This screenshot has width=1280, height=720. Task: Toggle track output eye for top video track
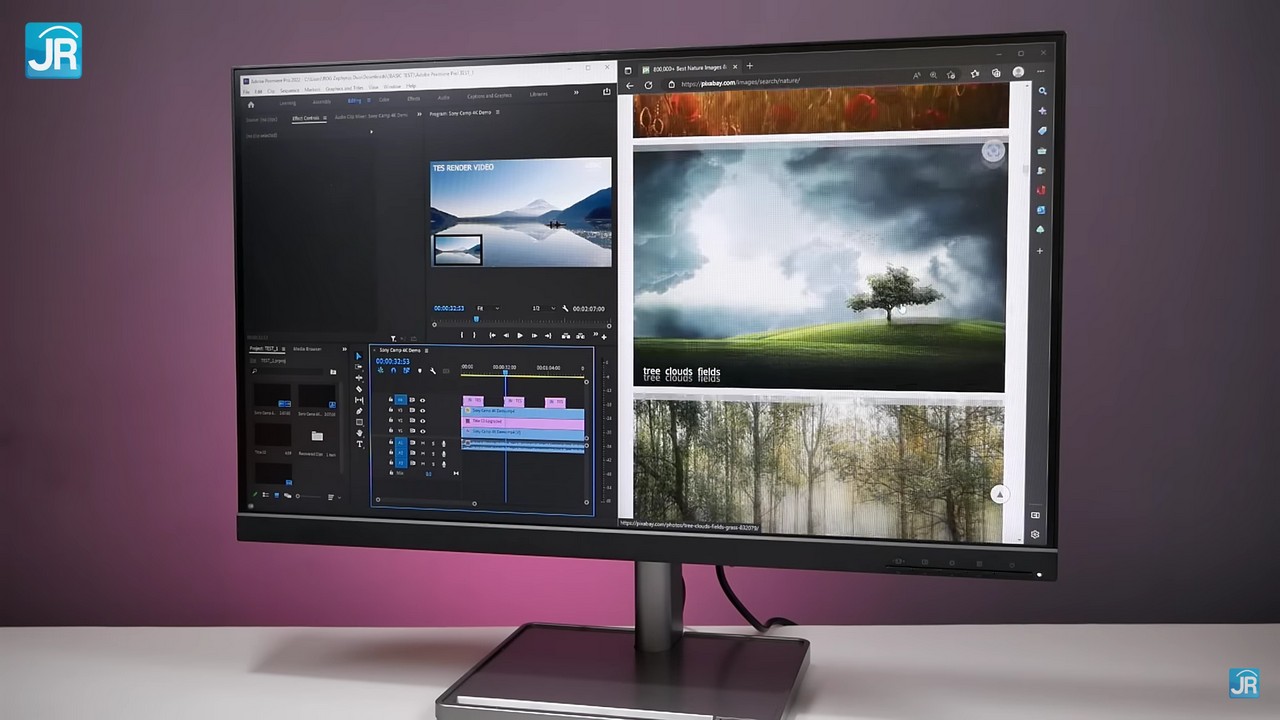422,400
